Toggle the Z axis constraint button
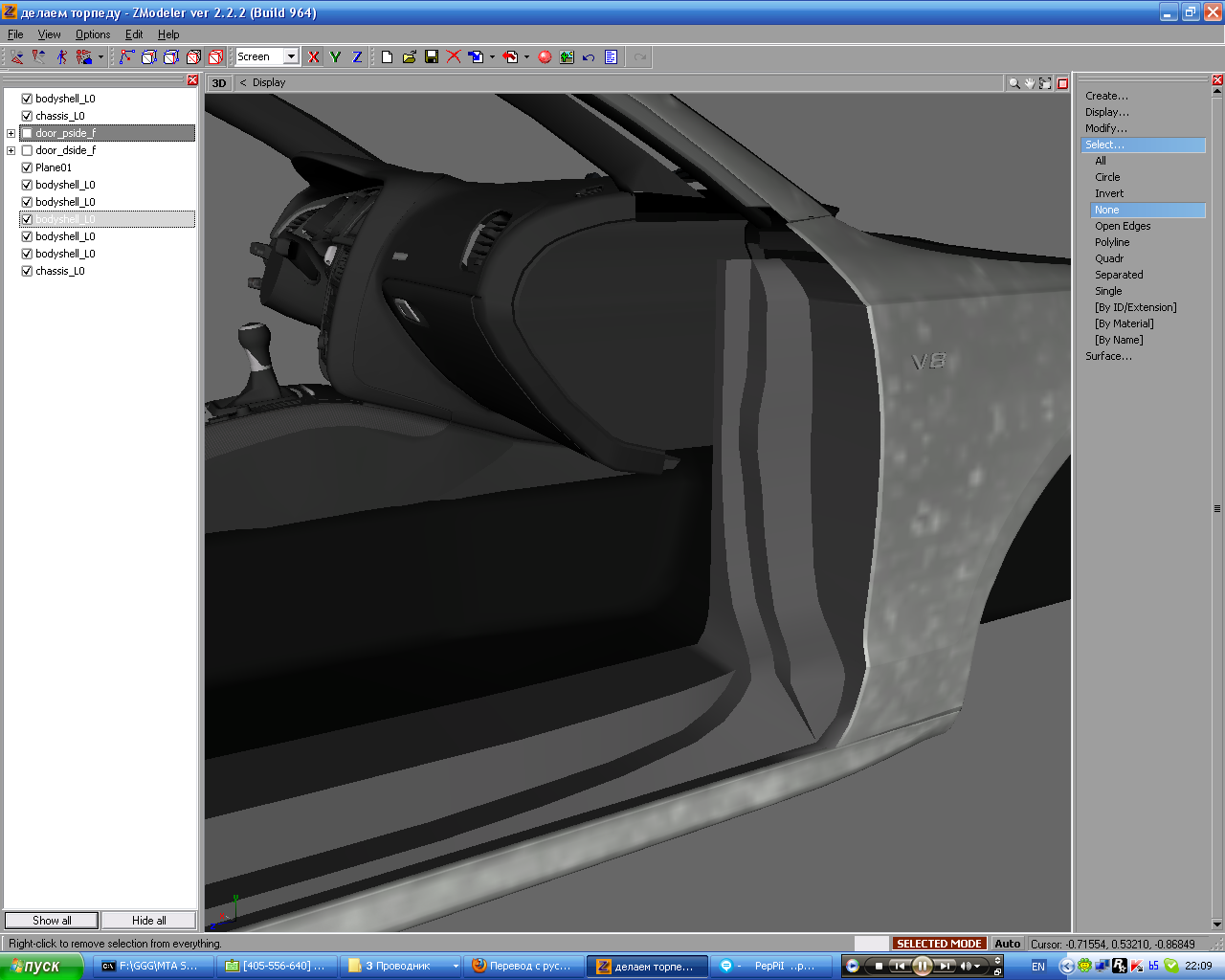Image resolution: width=1225 pixels, height=980 pixels. 357,57
